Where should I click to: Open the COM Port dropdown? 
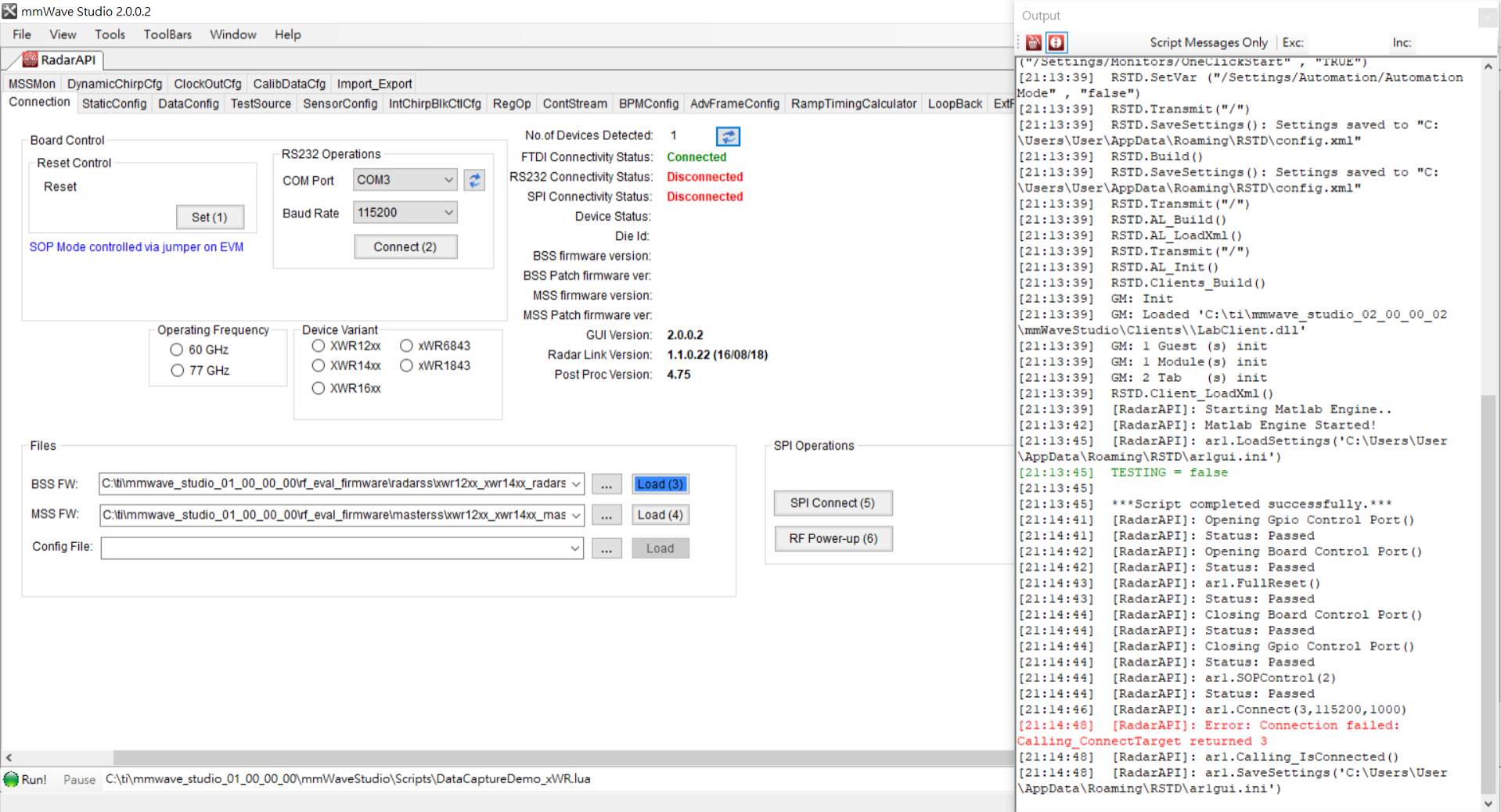(448, 180)
